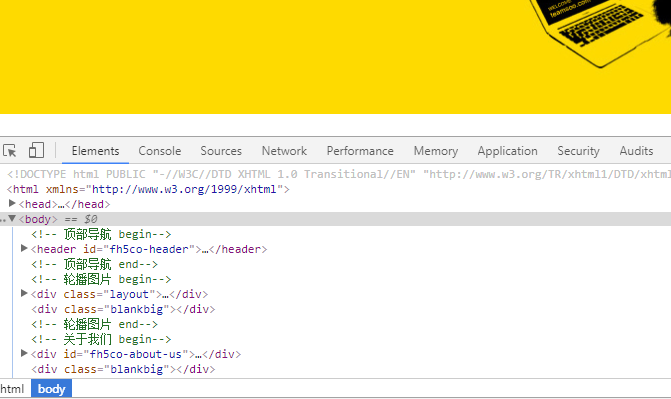Viewport: 671px width, 399px height.
Task: Switch to the Security tab
Action: point(578,151)
